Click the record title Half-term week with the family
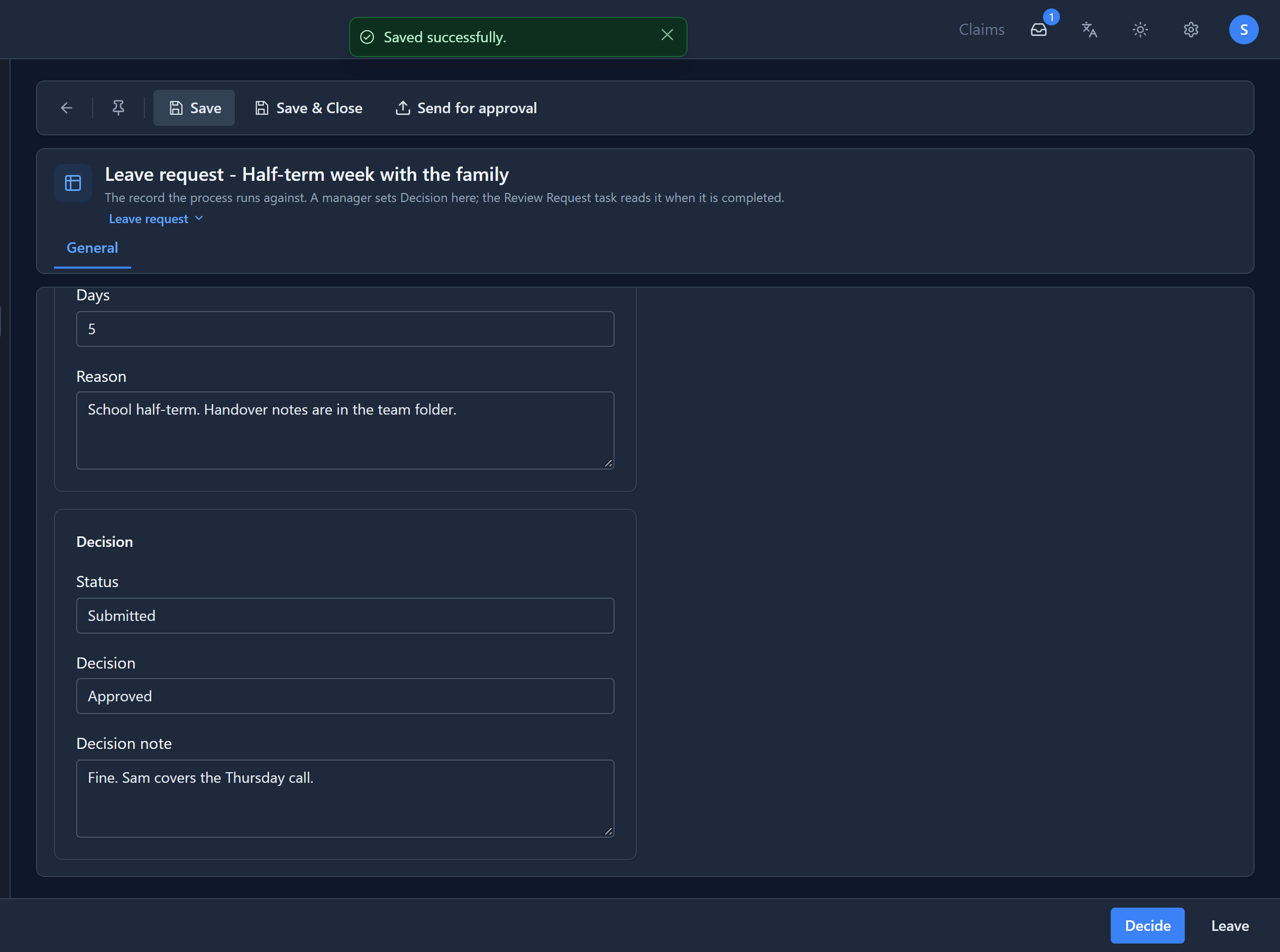 (x=375, y=174)
